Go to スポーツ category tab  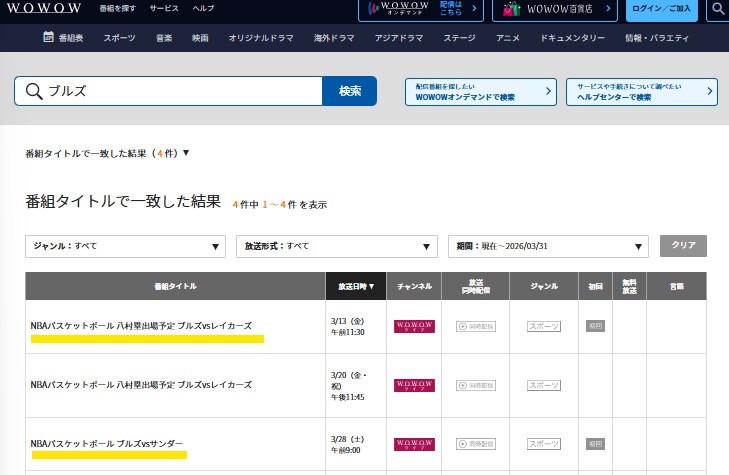pyautogui.click(x=119, y=38)
